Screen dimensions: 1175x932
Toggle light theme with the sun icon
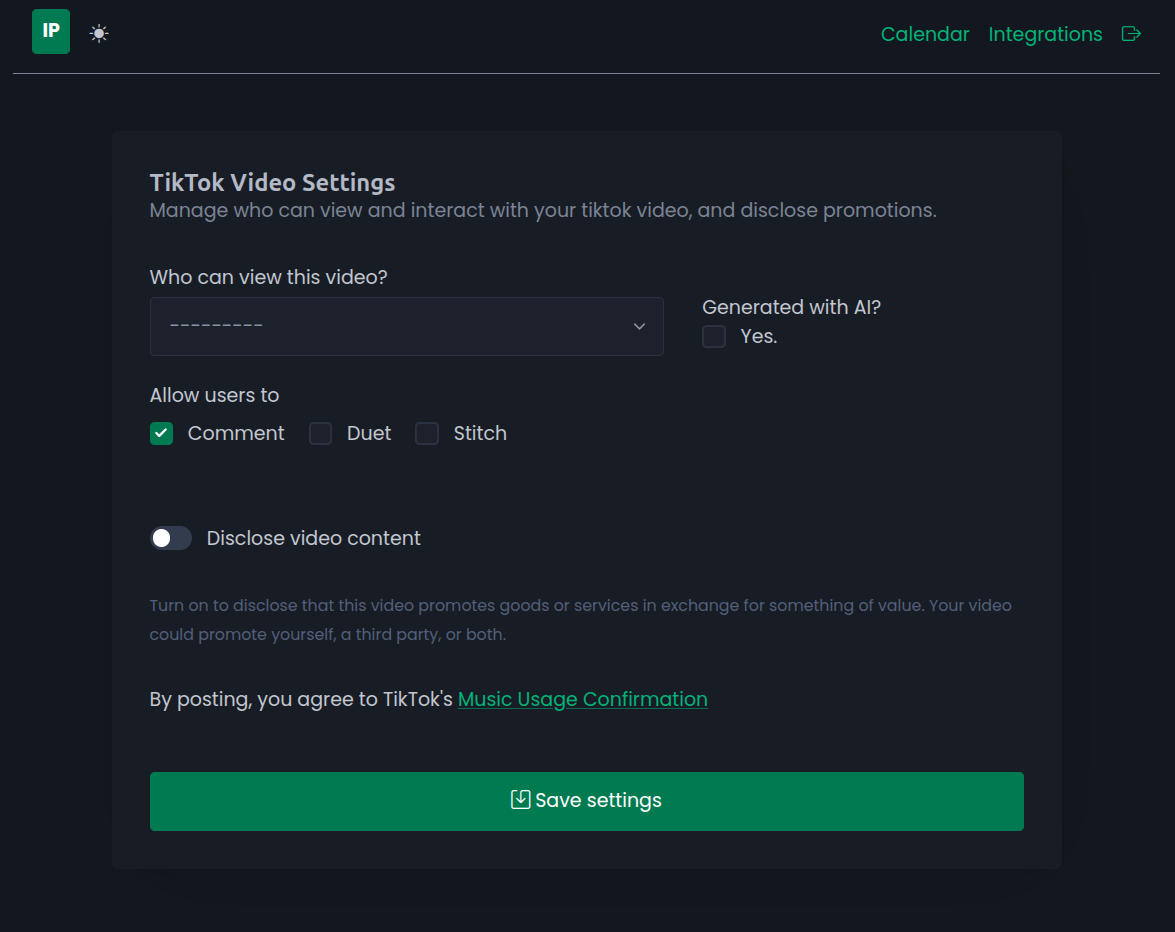tap(99, 34)
